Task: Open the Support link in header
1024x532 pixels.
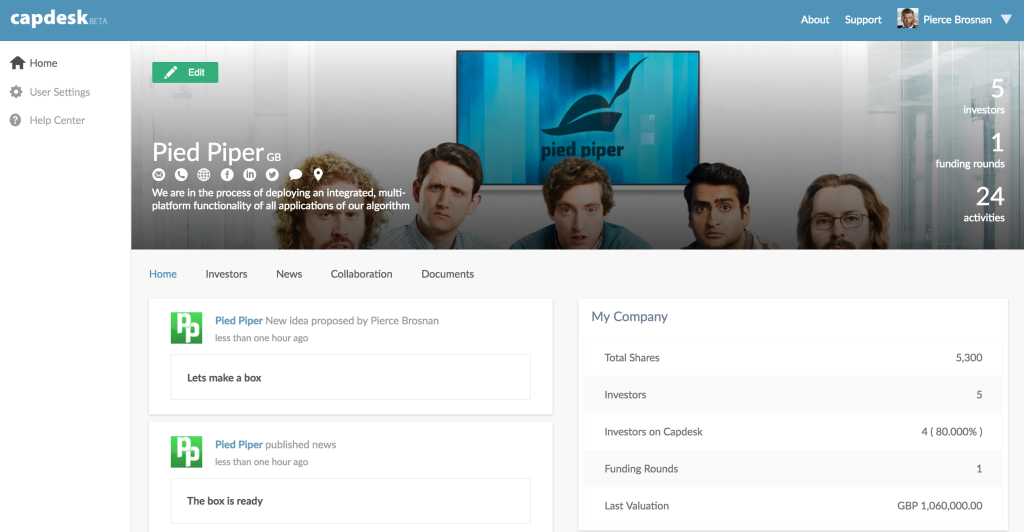Action: tap(863, 20)
